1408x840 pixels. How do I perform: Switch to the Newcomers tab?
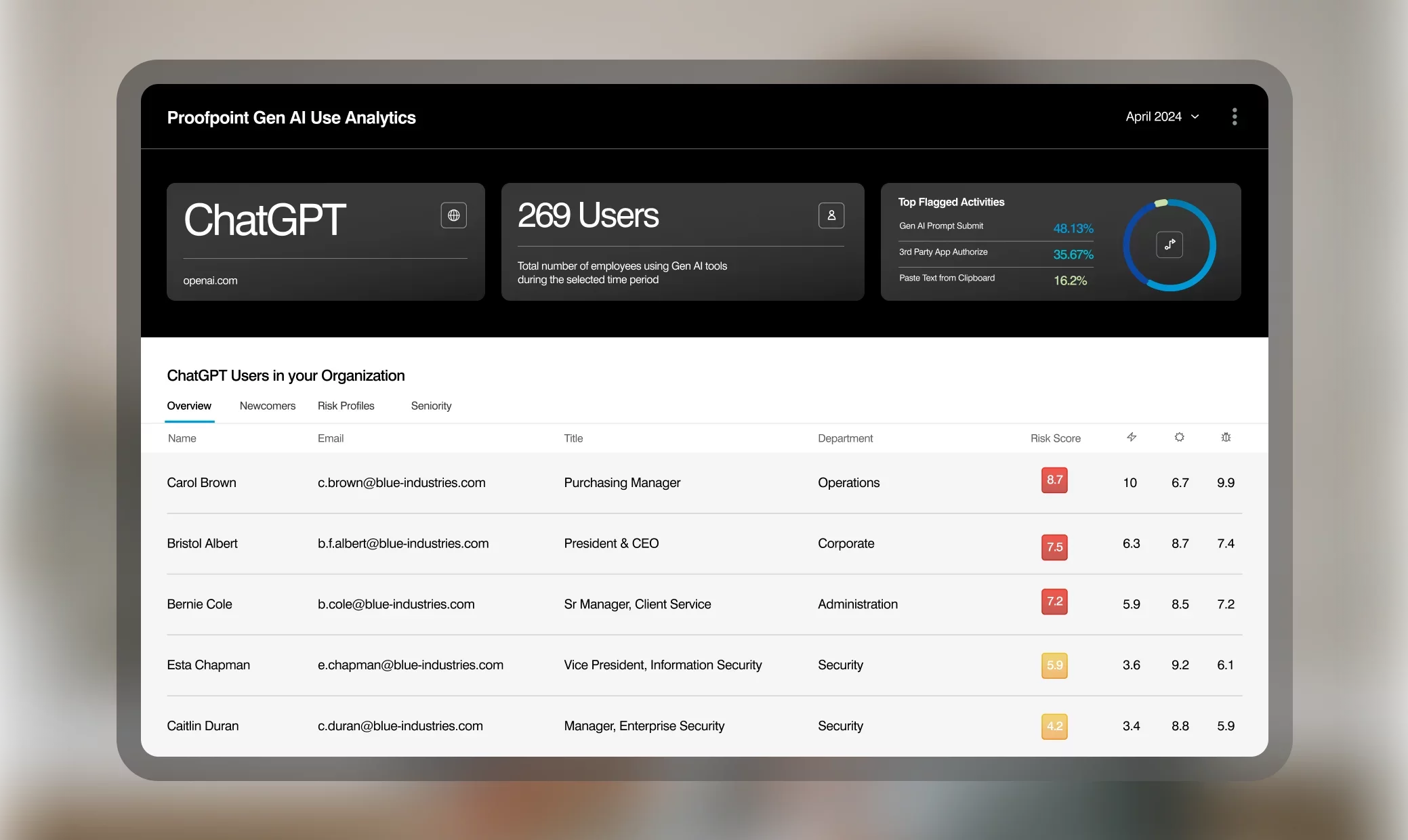pos(268,406)
